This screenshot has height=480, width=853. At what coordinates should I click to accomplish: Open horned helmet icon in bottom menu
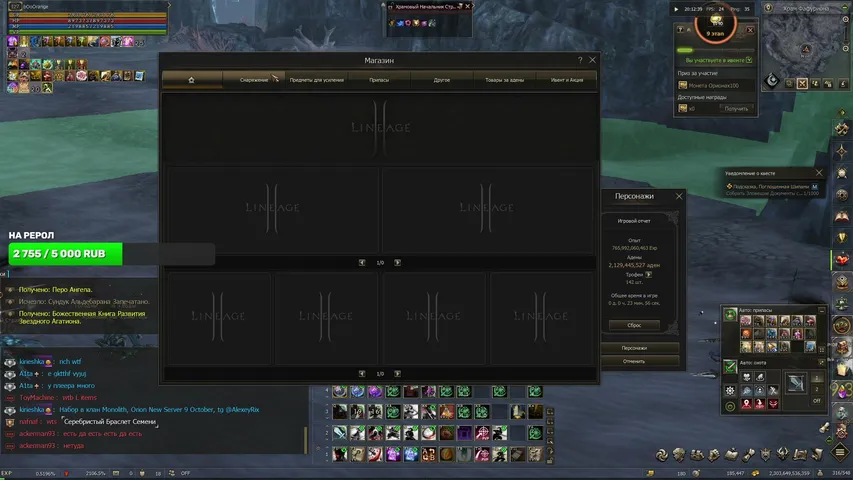tap(783, 455)
